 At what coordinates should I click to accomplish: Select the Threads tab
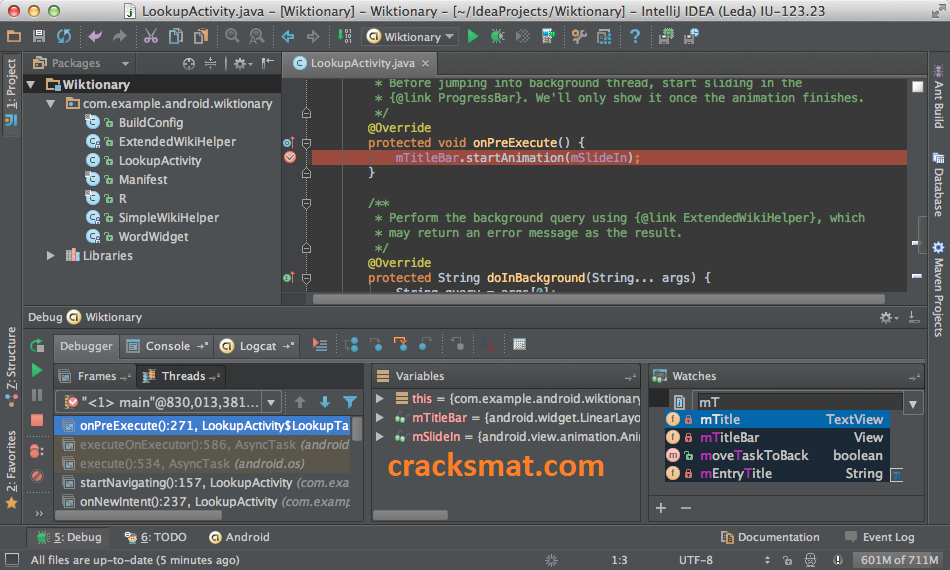(183, 376)
